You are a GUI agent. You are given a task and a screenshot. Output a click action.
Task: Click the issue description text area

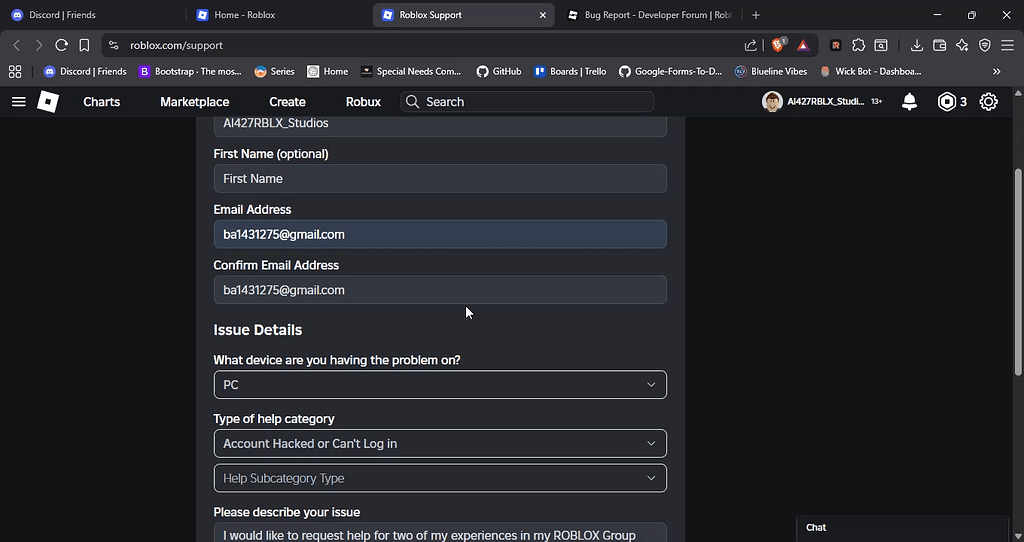[x=440, y=532]
